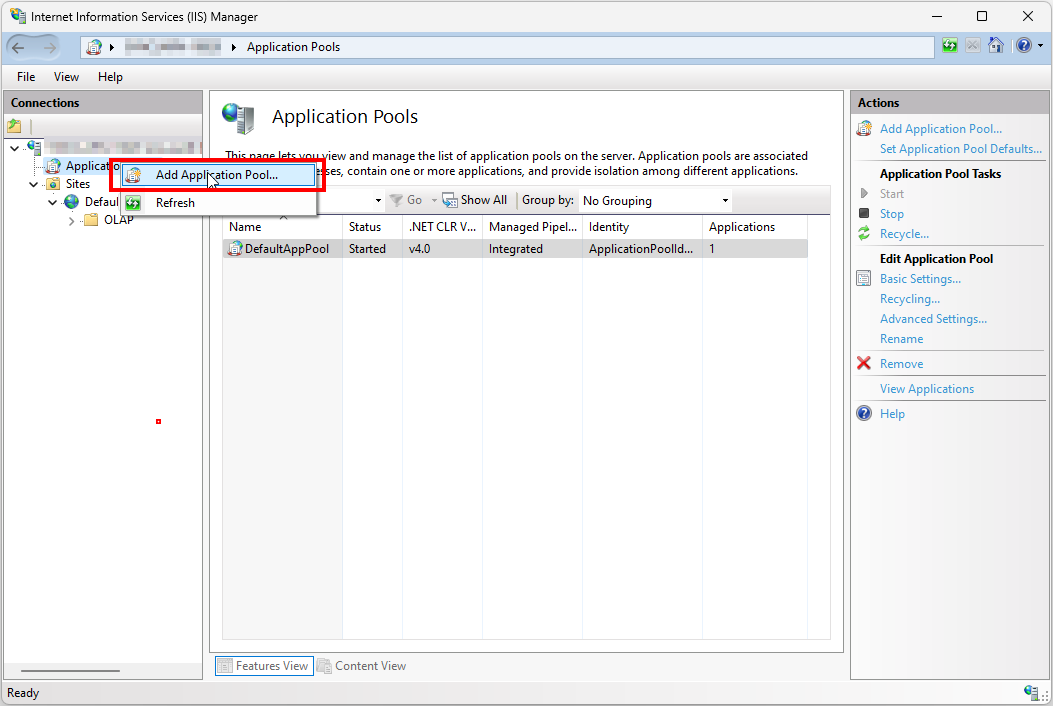Expand the OLAP folder node

pyautogui.click(x=71, y=220)
